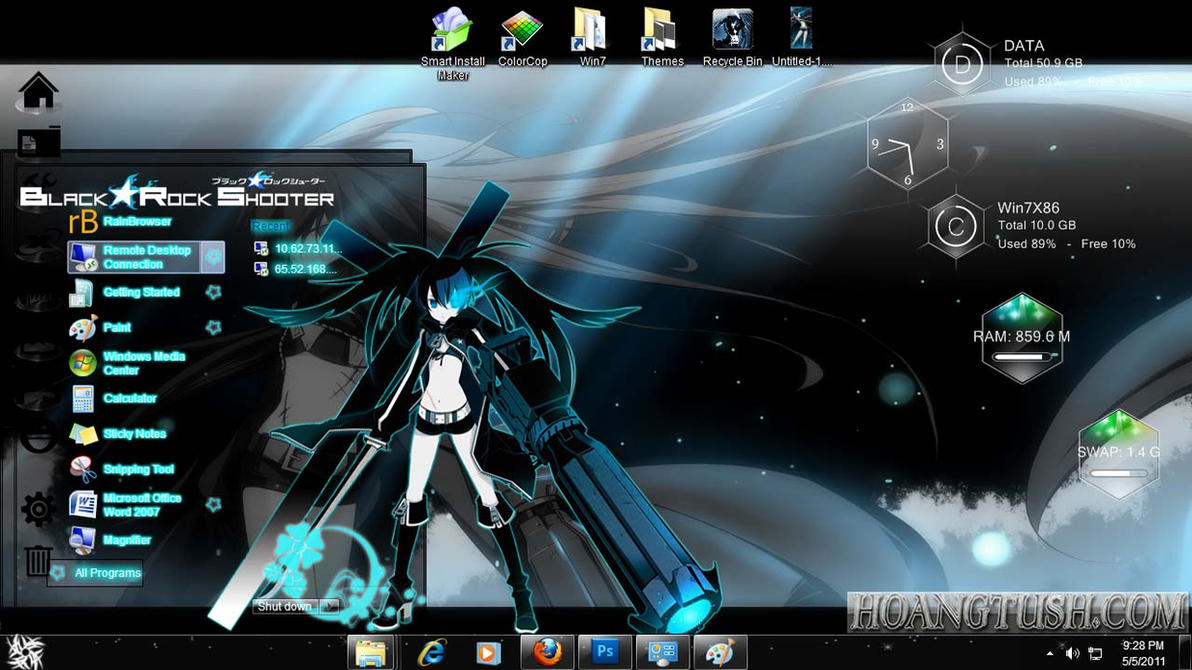Launch the ColorCop desktop shortcut

point(522,38)
